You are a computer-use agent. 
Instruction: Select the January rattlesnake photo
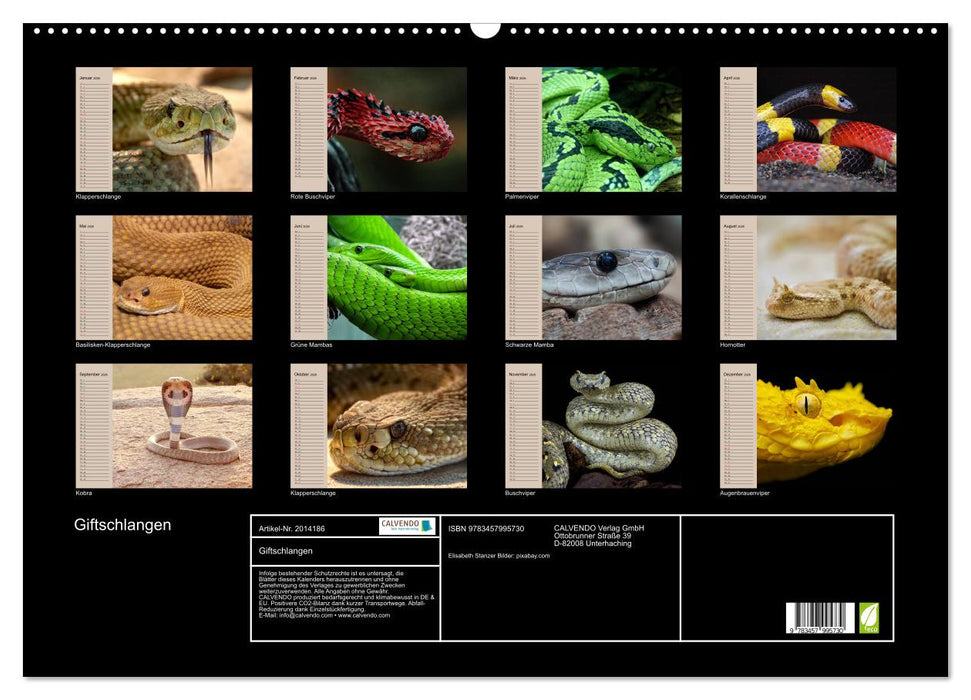(181, 129)
